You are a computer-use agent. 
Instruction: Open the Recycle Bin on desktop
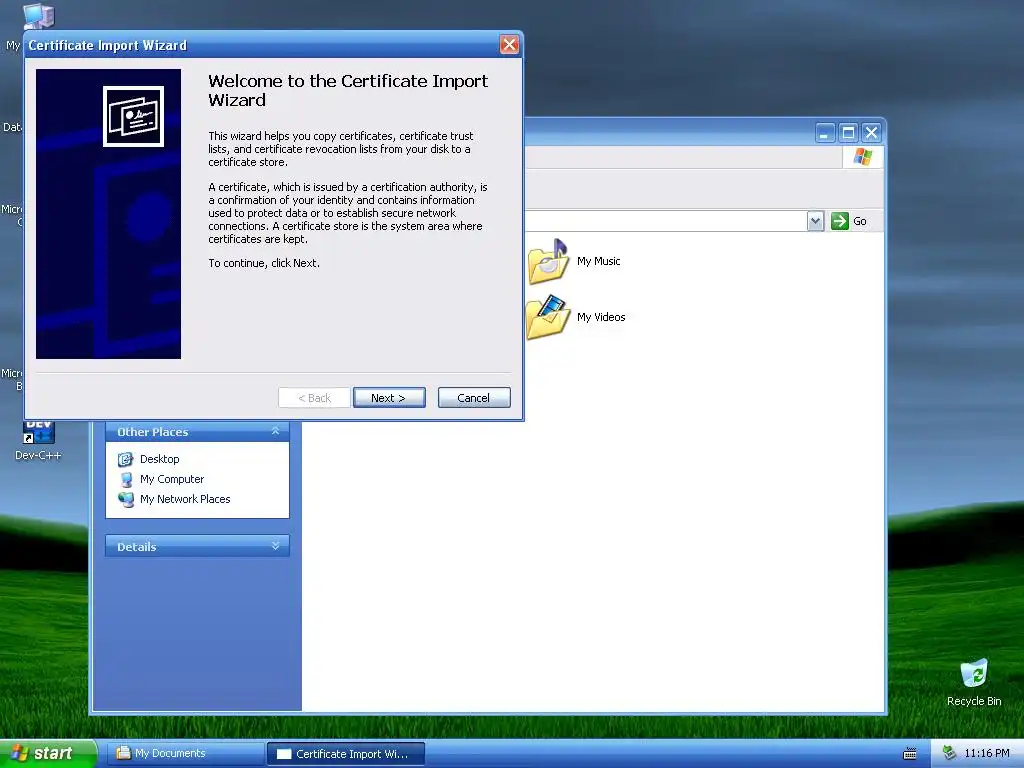[974, 682]
